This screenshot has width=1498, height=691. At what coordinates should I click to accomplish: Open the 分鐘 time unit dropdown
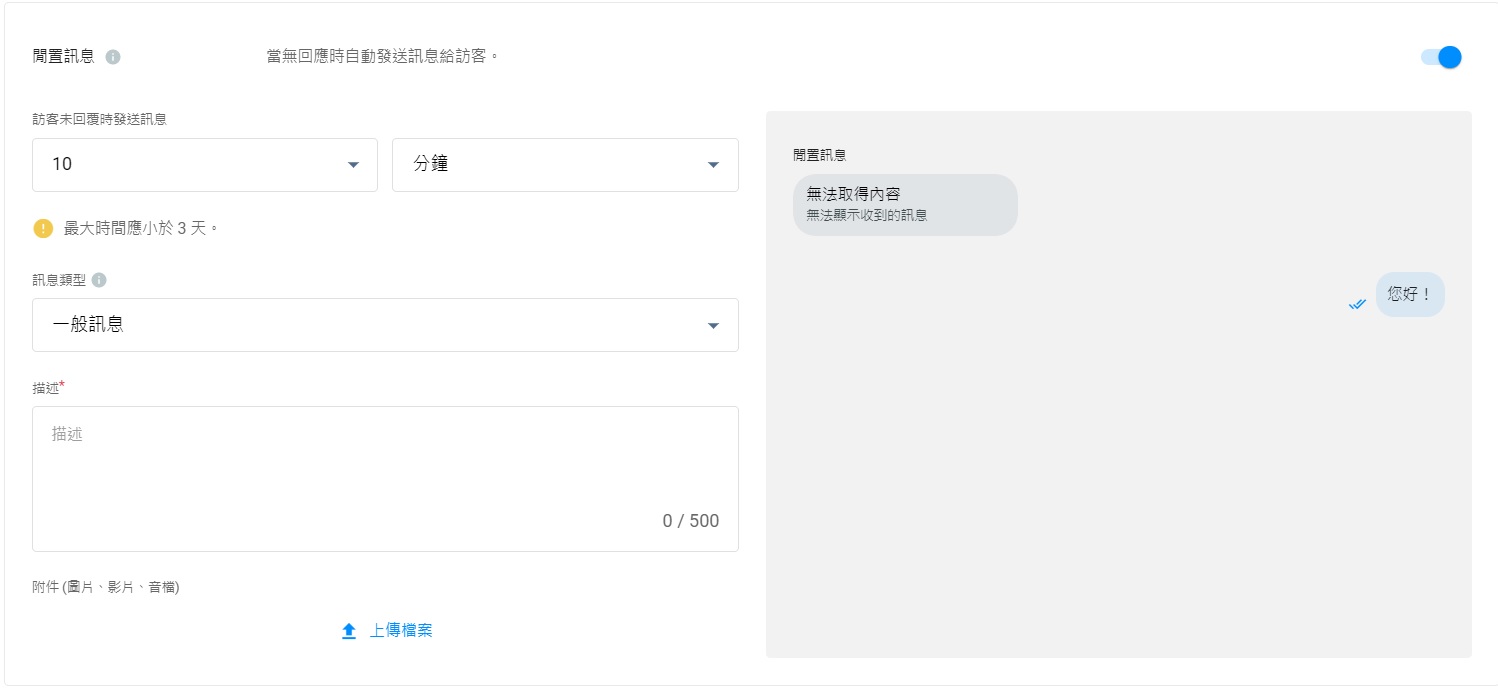tap(564, 165)
